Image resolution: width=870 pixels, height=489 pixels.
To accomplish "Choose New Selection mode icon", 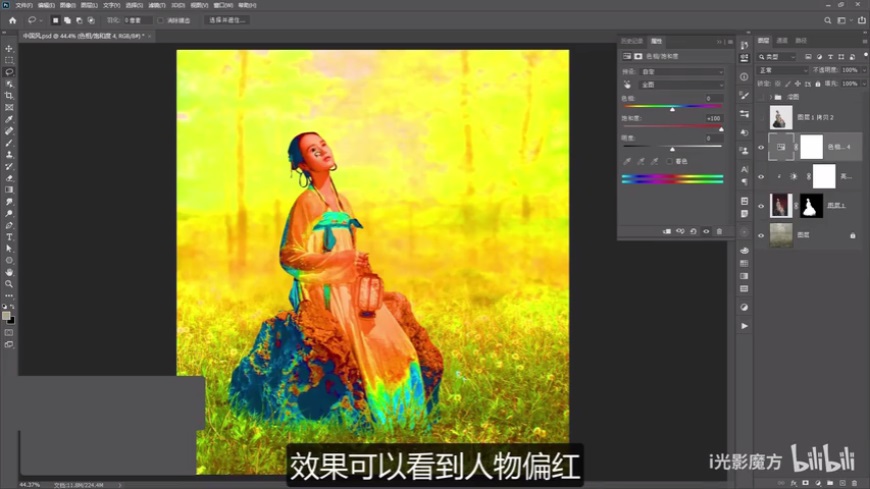I will (x=55, y=21).
